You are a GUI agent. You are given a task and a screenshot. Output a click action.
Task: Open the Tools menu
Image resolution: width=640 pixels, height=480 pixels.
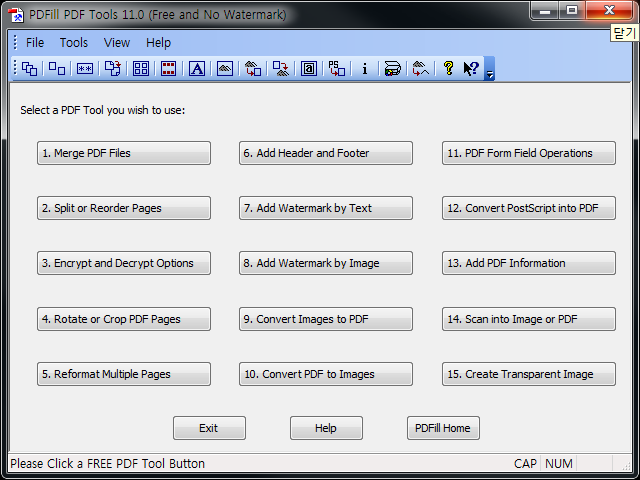point(73,43)
